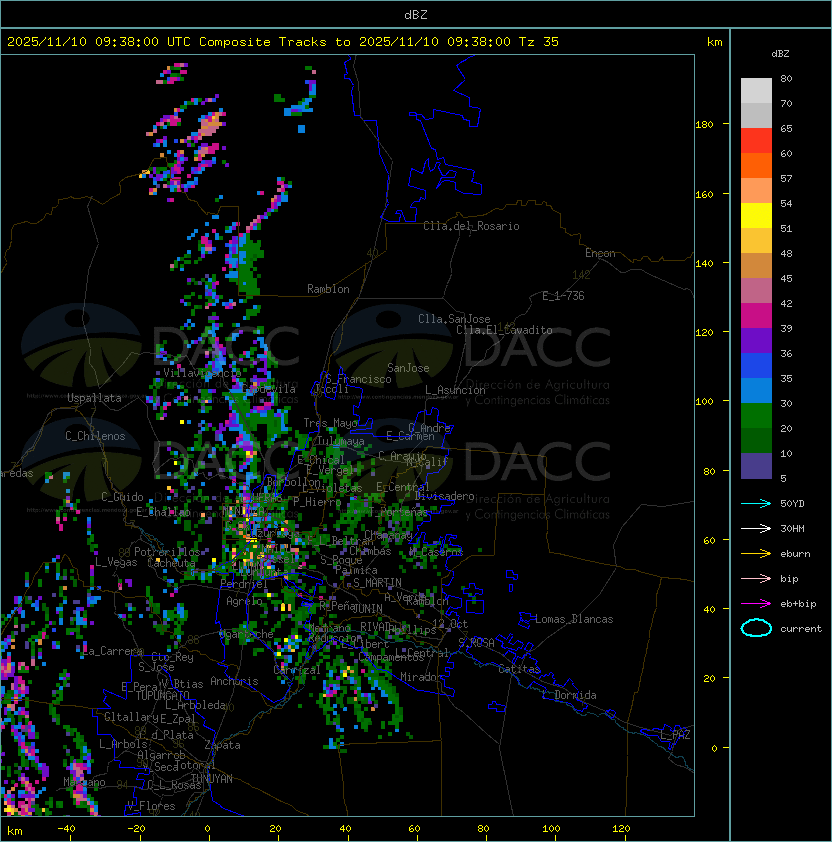Click the Divisadero map label

(x=444, y=496)
